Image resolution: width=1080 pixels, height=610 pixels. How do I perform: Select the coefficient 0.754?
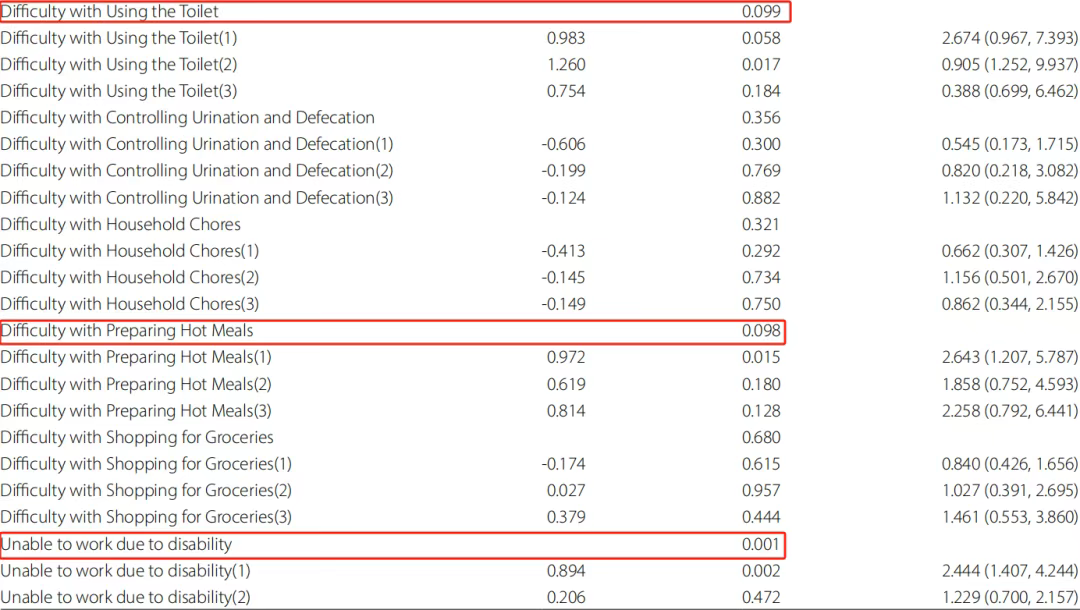pos(565,91)
